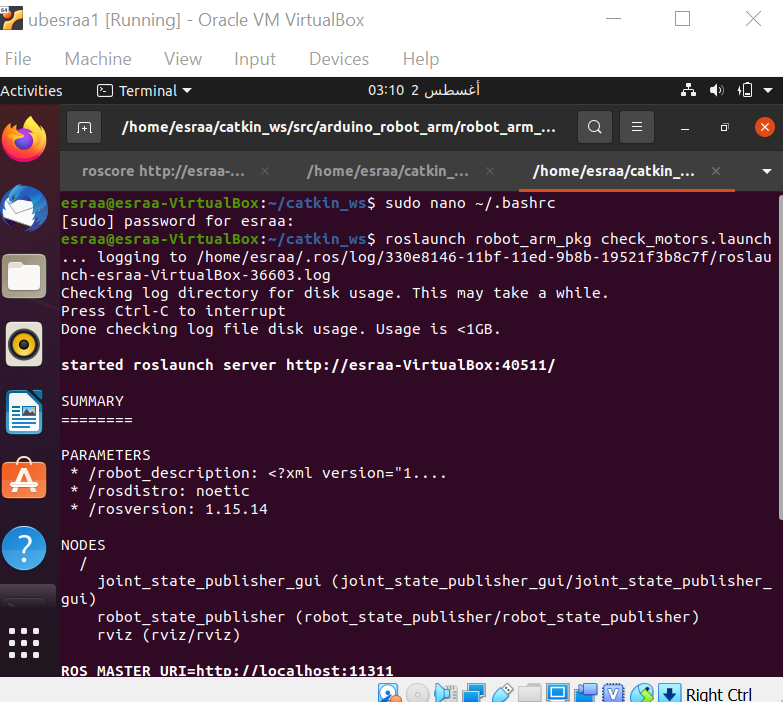The image size is (783, 702).
Task: Close the active third terminal tab
Action: (716, 171)
